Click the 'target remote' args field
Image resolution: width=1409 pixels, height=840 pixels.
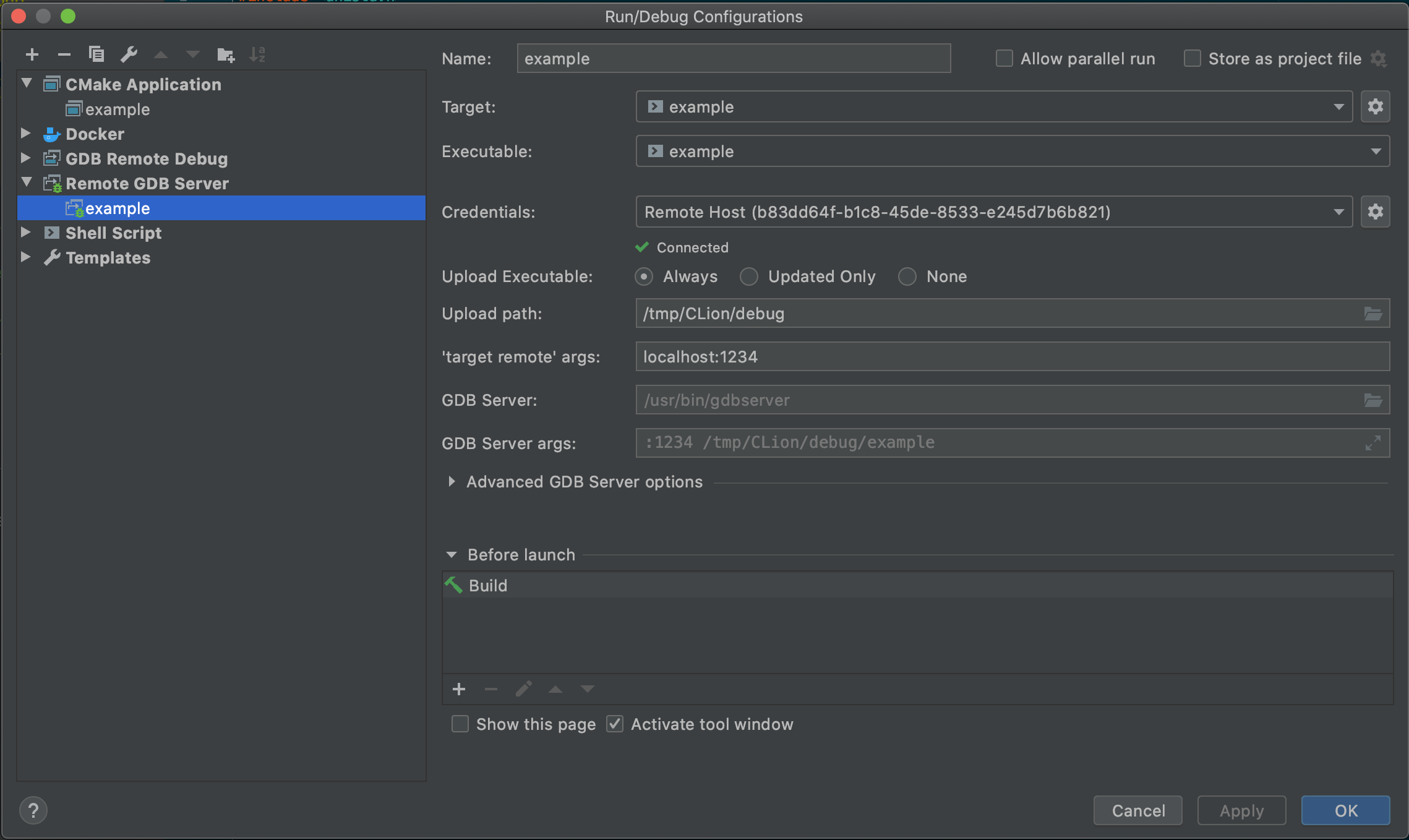[x=1012, y=357]
